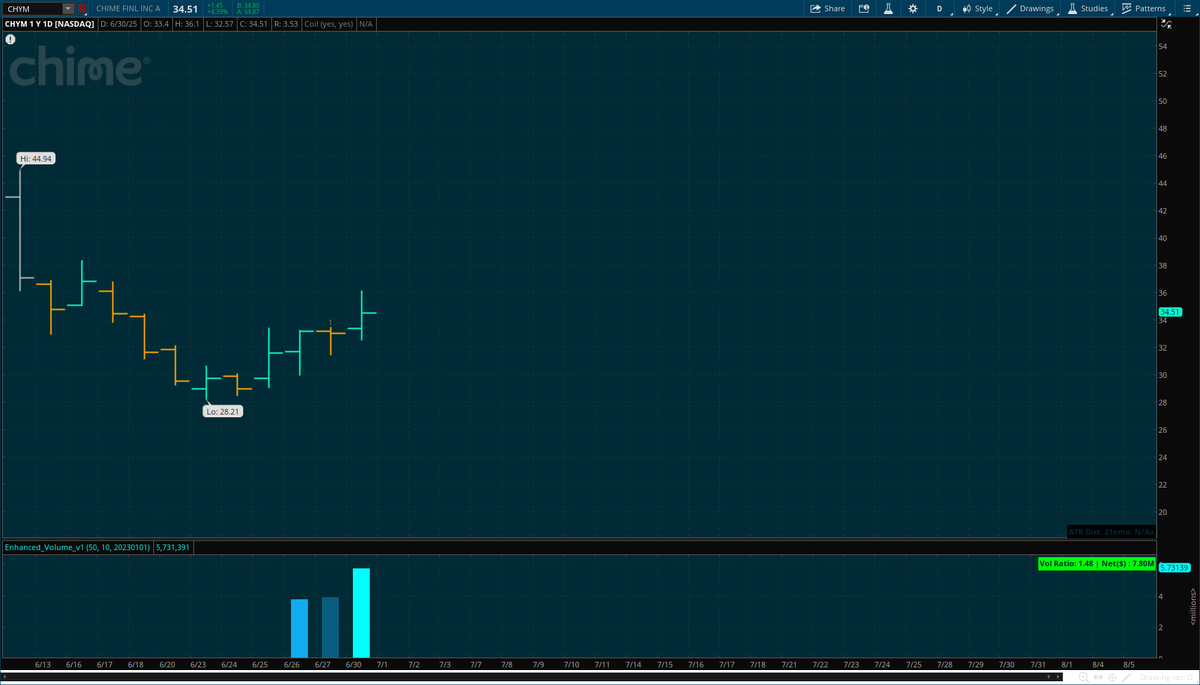This screenshot has height=685, width=1200.
Task: Click the L: 32.57 low value
Action: tap(219, 23)
